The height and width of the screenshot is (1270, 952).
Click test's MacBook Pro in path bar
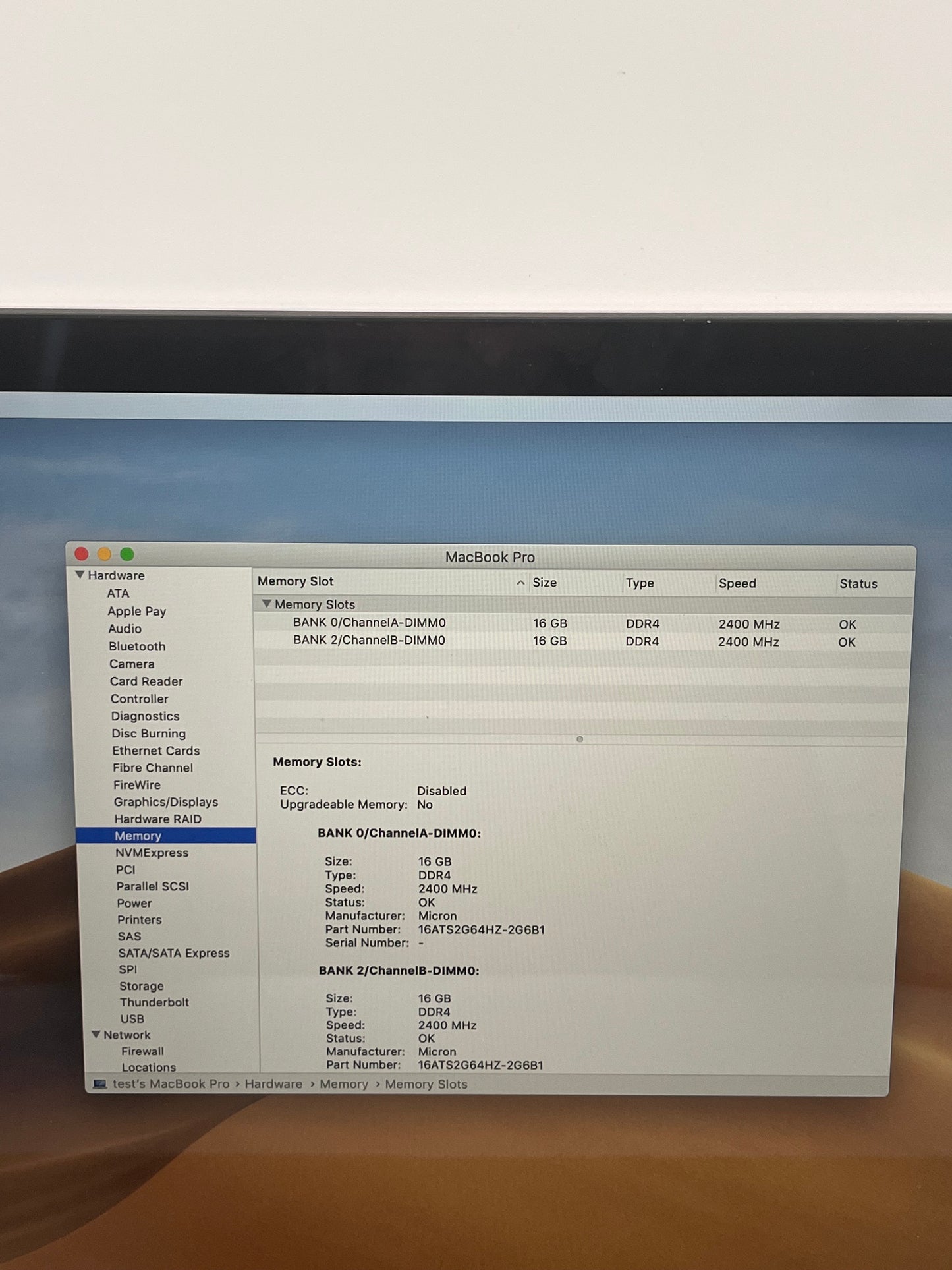pyautogui.click(x=171, y=1084)
